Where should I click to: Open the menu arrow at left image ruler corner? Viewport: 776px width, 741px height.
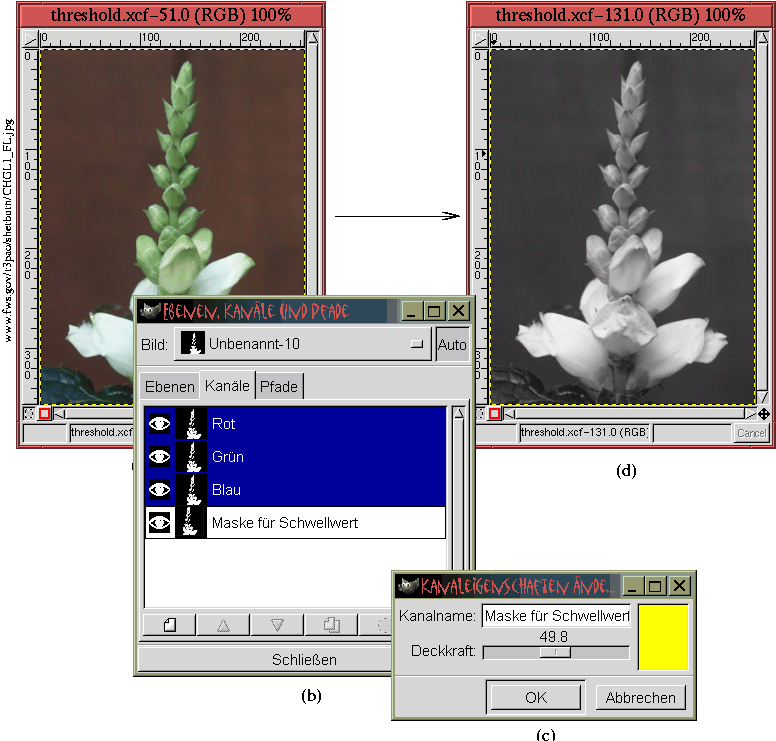tap(30, 39)
